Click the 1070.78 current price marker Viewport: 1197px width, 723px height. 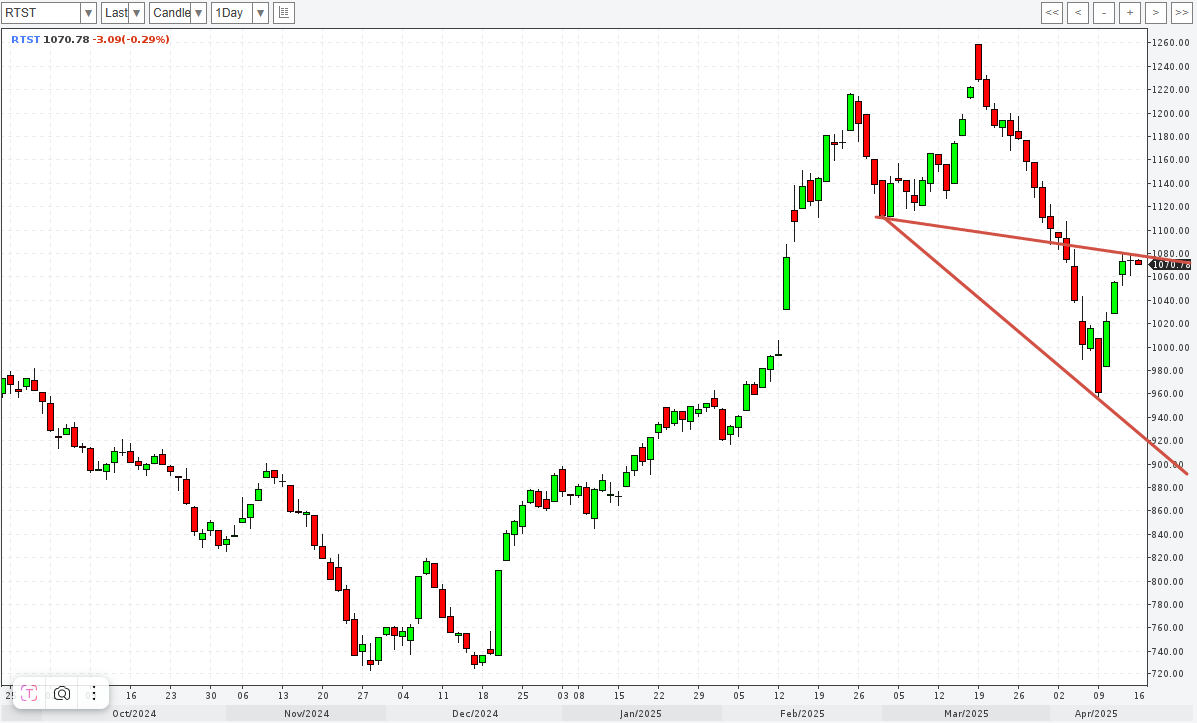[1171, 265]
